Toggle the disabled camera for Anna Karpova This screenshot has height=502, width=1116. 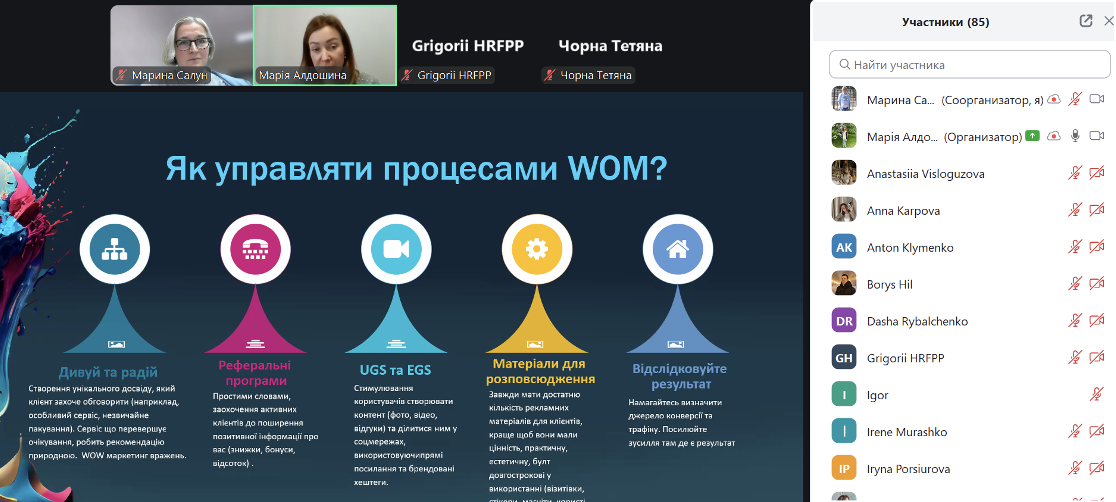pos(1096,210)
